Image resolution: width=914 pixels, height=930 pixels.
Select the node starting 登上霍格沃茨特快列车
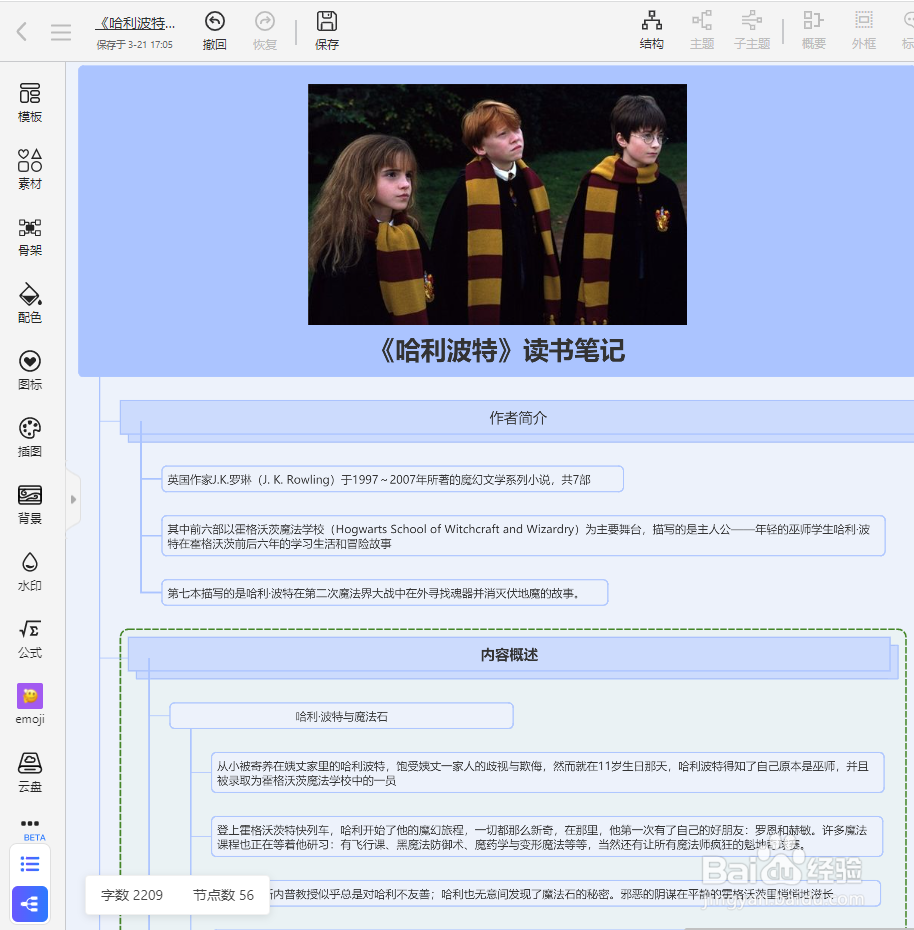[547, 836]
